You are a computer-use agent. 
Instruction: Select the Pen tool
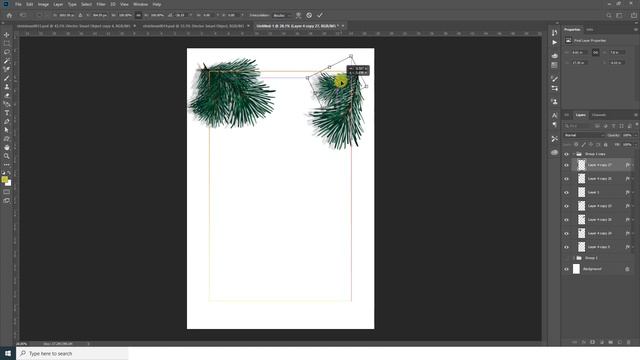(x=7, y=122)
